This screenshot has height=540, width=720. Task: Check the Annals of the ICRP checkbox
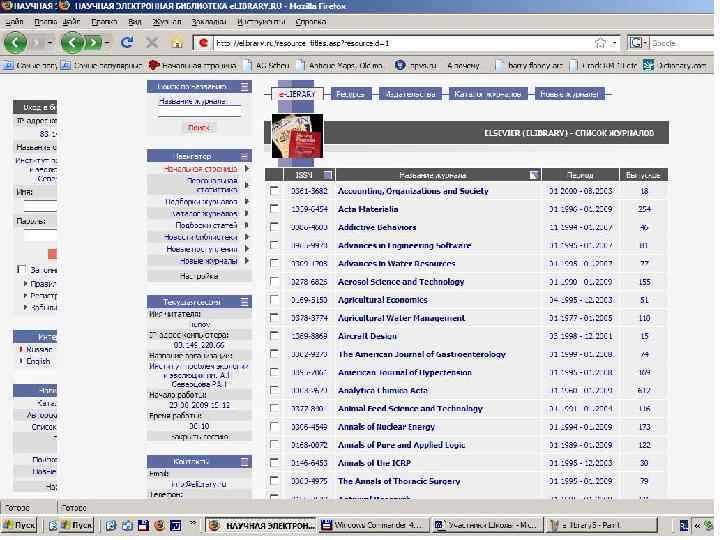click(274, 463)
